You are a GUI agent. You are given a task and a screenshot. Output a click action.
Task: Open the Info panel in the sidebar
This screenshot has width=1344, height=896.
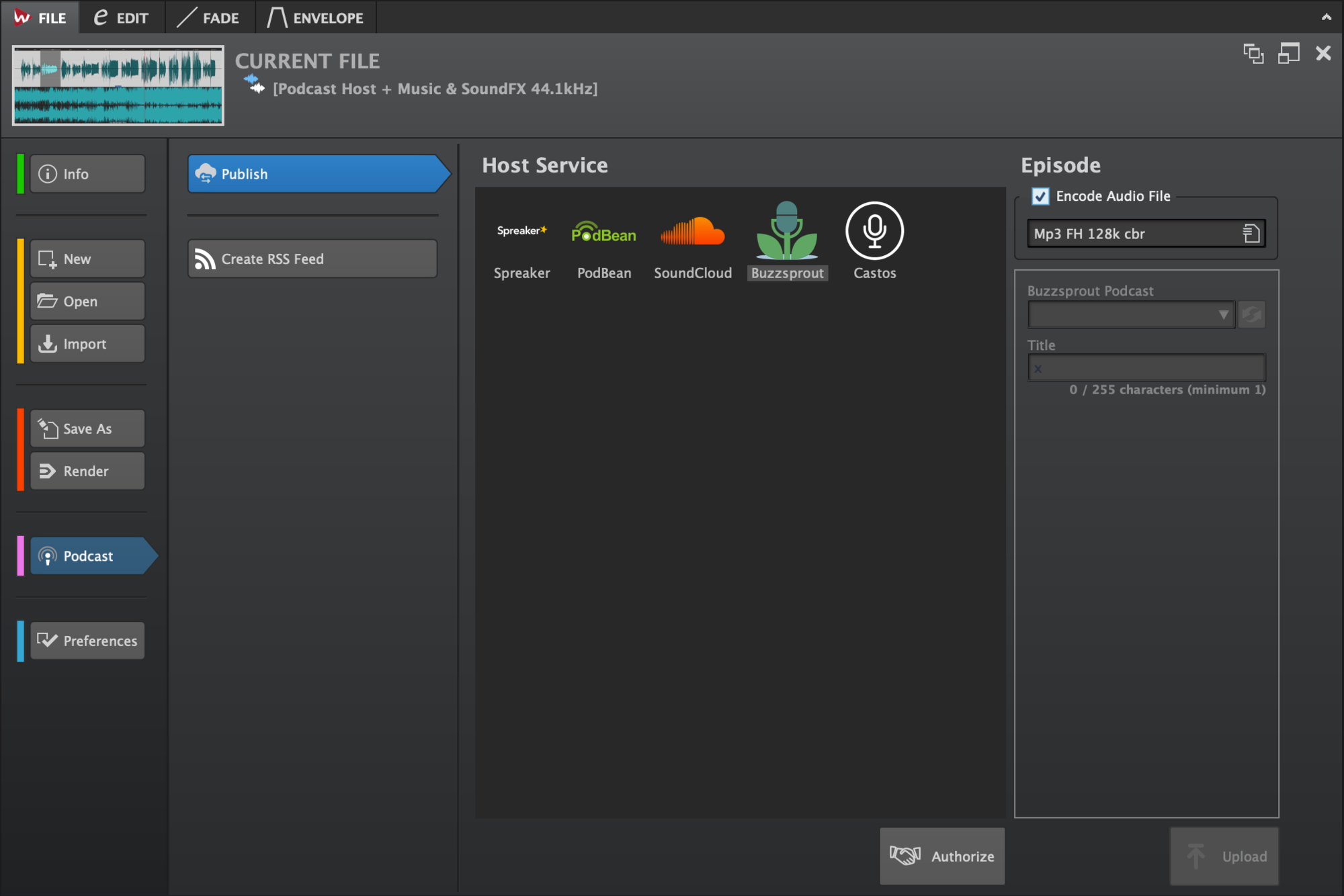[x=87, y=173]
